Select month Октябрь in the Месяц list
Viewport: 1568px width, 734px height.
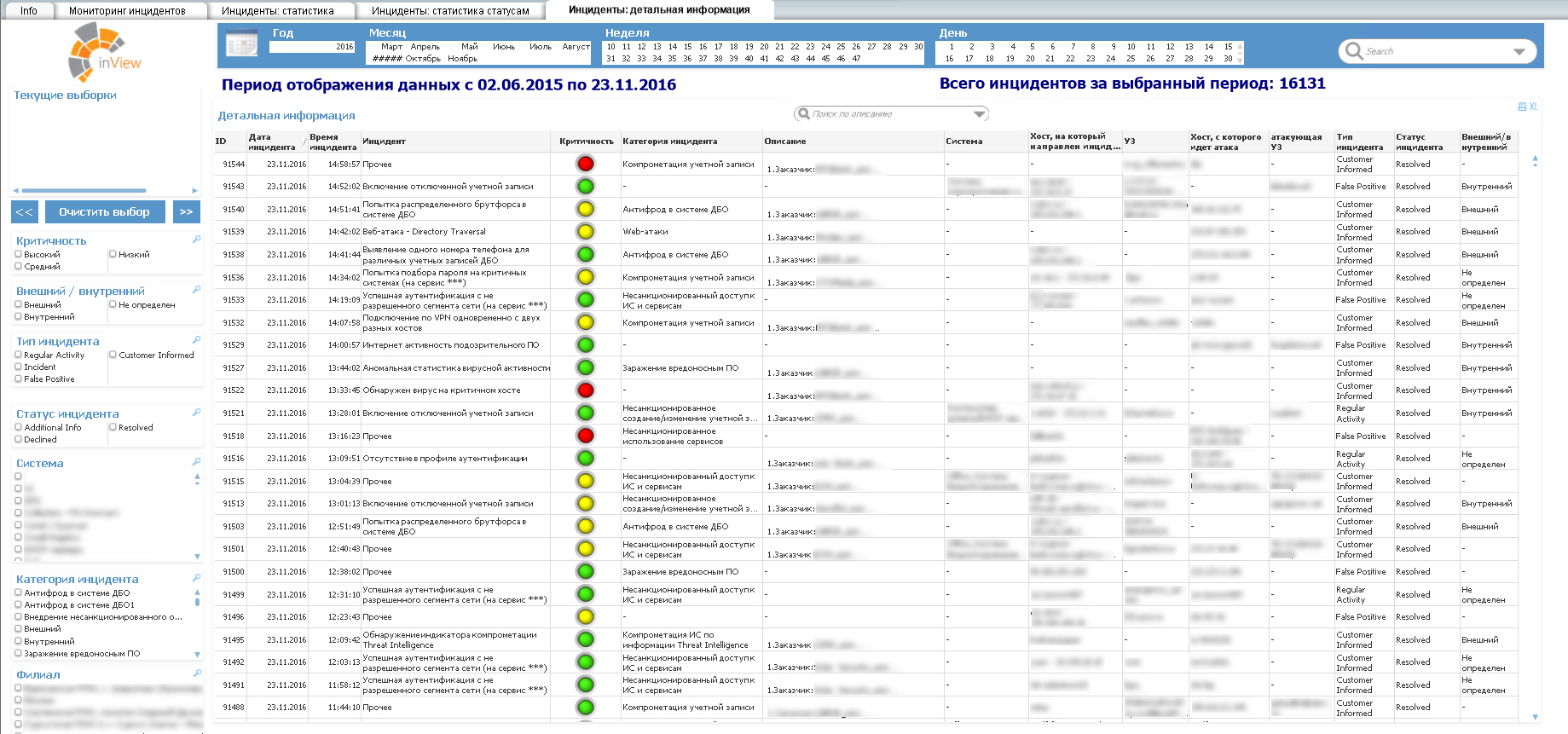[423, 59]
